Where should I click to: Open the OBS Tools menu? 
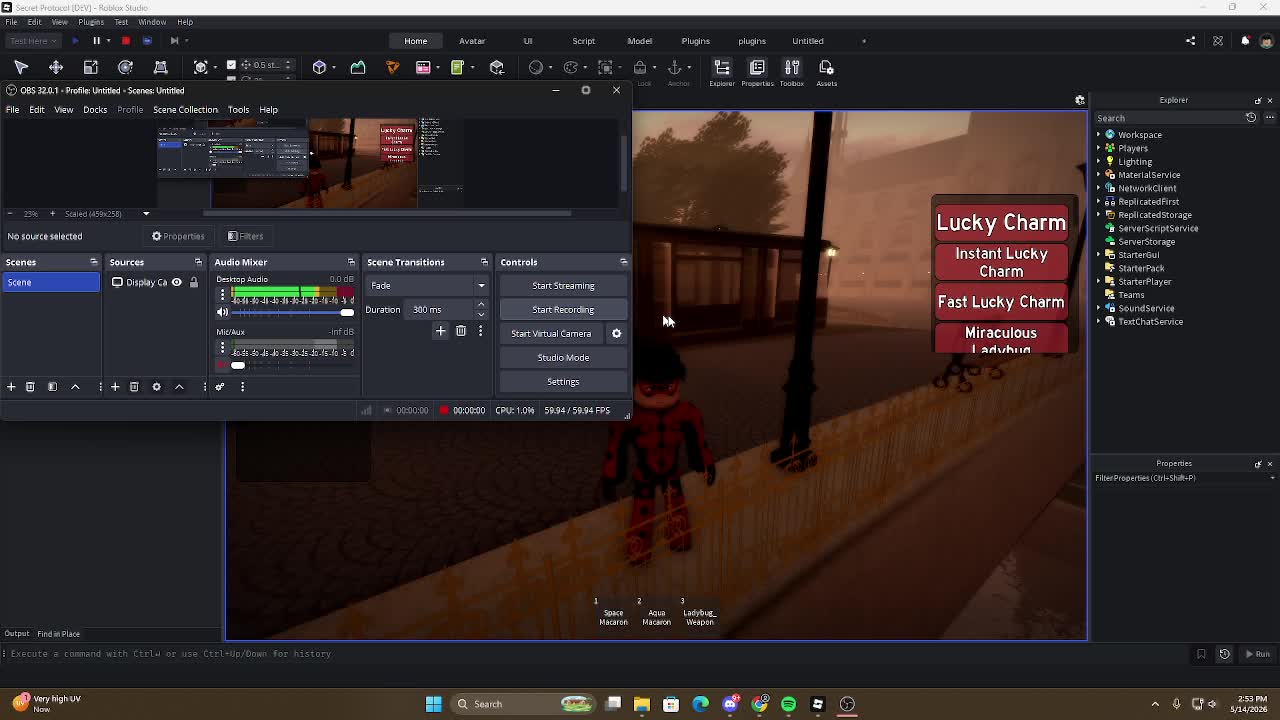[238, 110]
